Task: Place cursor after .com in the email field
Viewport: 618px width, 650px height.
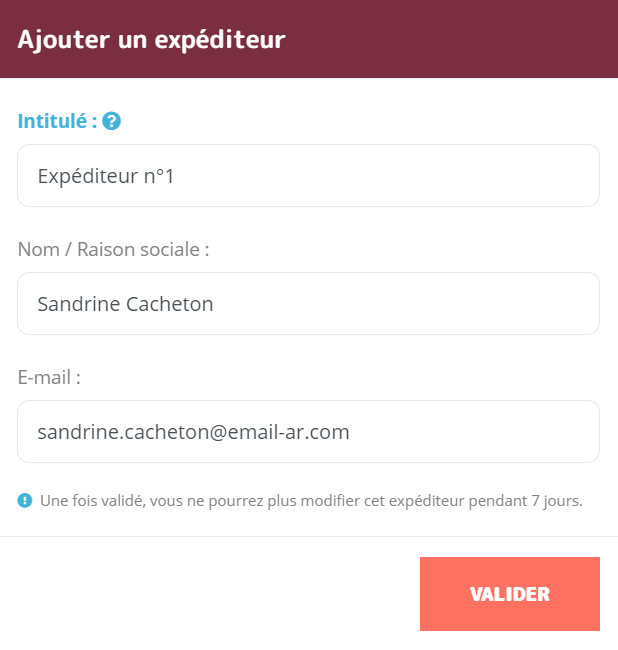Action: (x=351, y=432)
